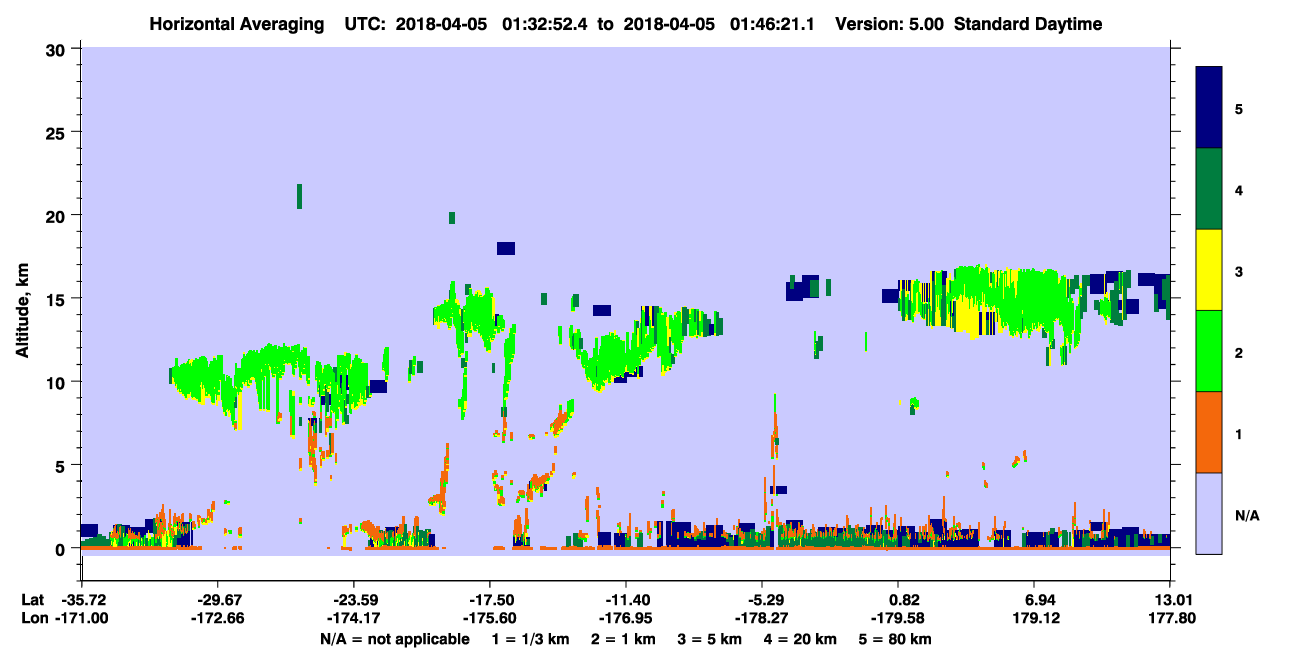
Task: Click the bright green colorbar segment labeled 2
Action: click(x=1209, y=351)
